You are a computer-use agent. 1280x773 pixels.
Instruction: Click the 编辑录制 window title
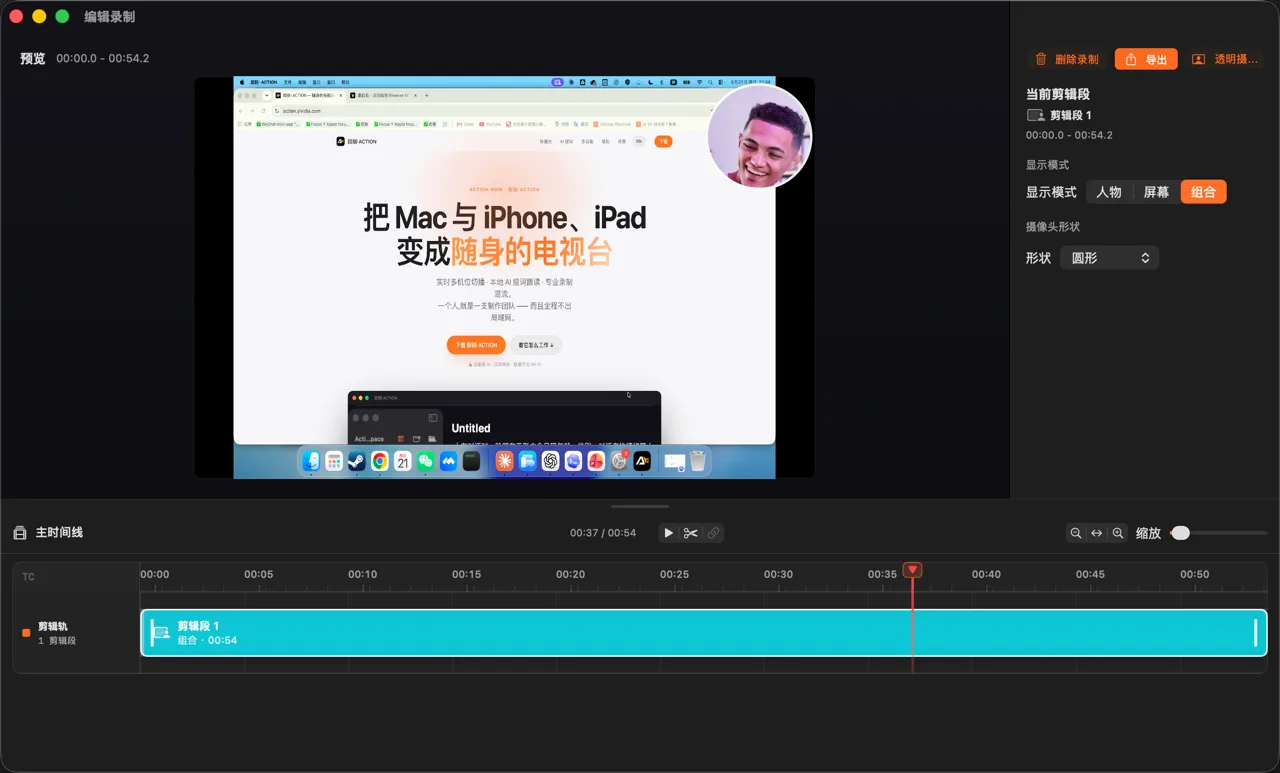pyautogui.click(x=110, y=16)
